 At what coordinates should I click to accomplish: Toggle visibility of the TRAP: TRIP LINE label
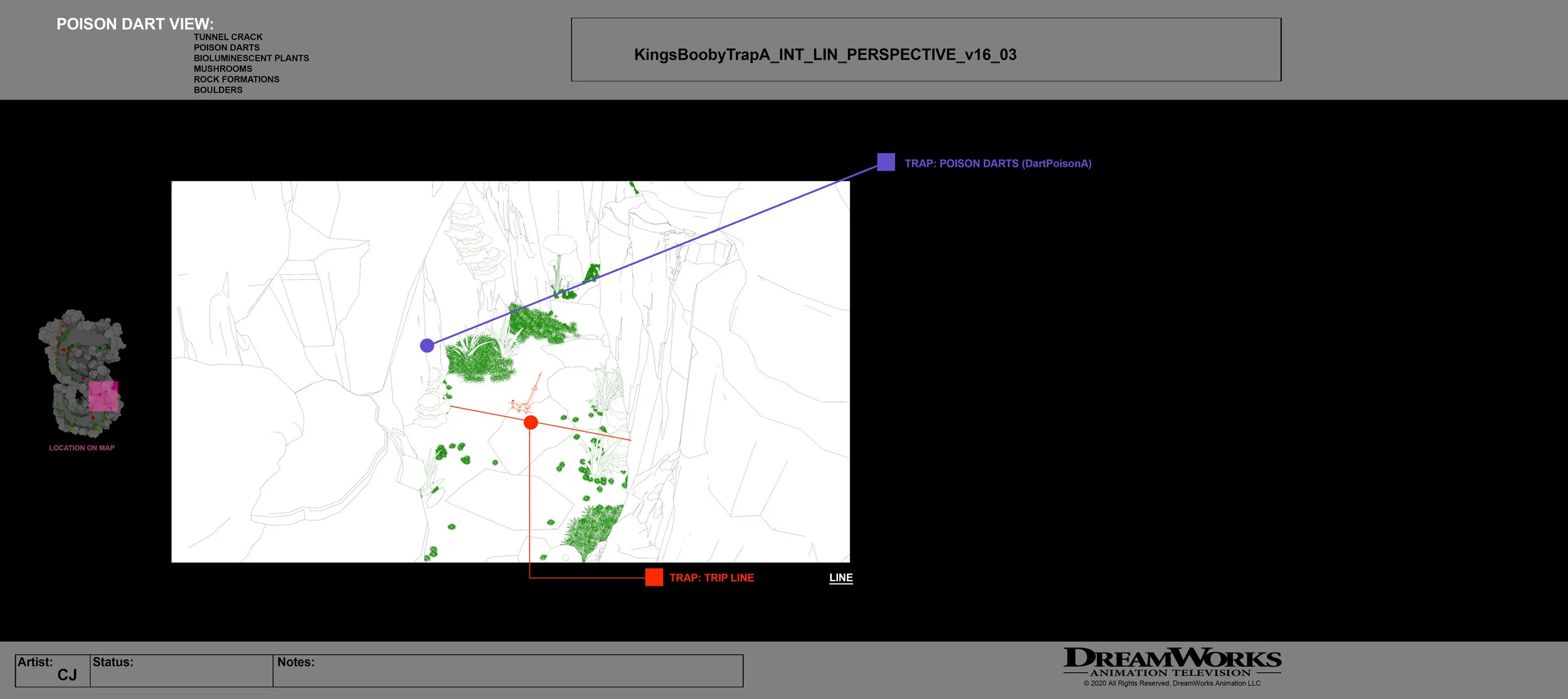[711, 578]
